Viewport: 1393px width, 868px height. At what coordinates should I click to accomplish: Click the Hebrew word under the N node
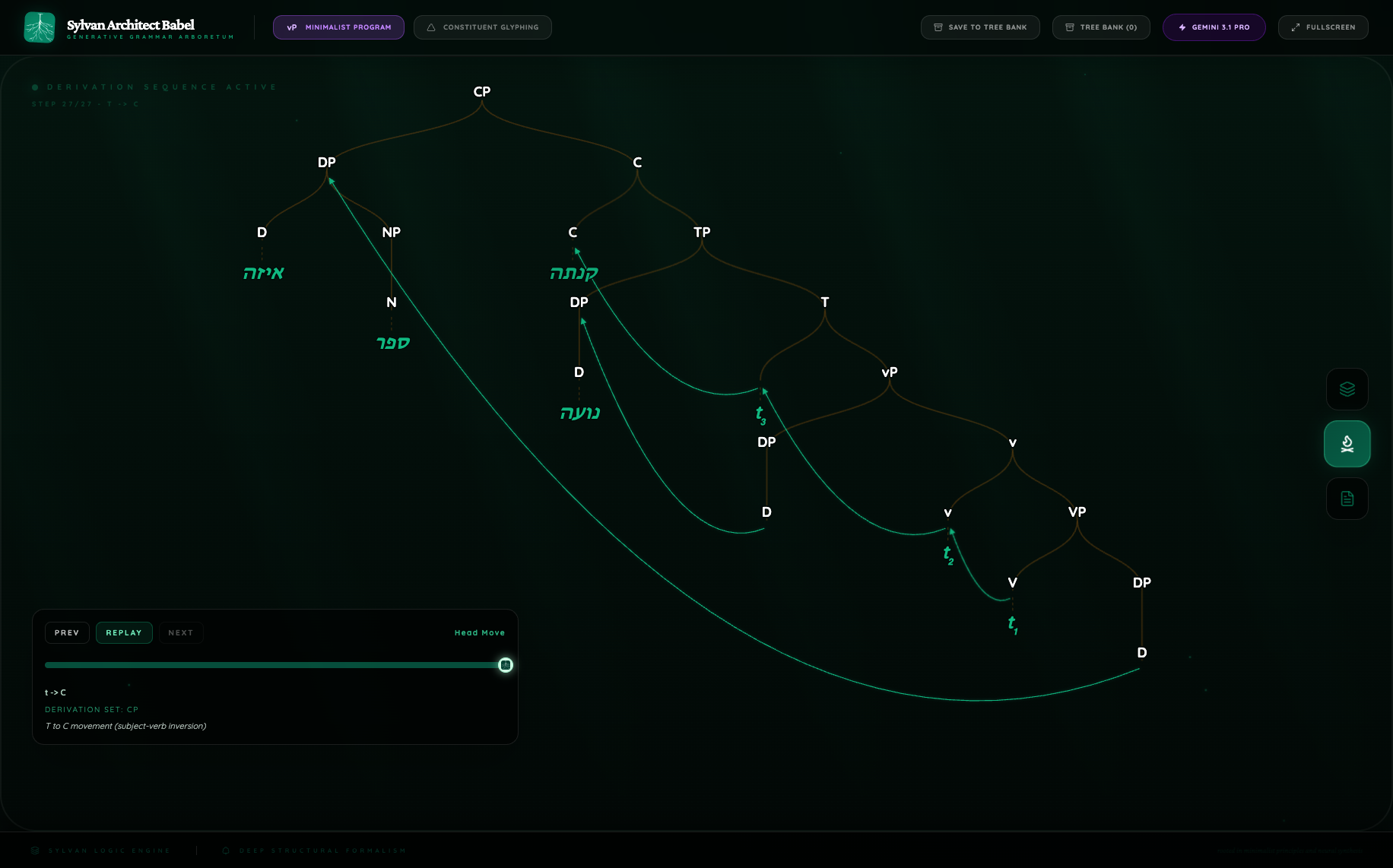[x=392, y=343]
